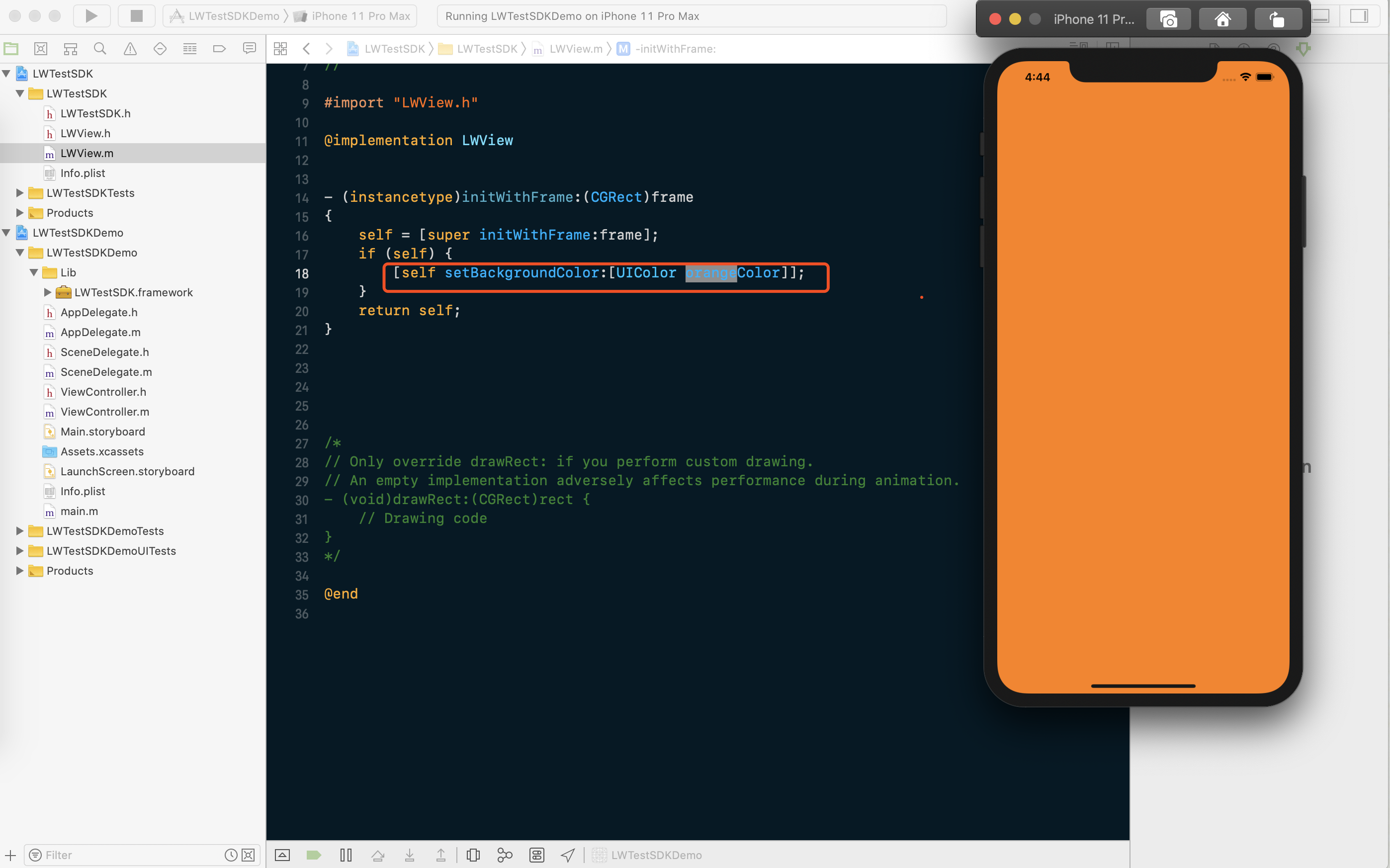Toggle breakpoints activation in debug bar
The height and width of the screenshot is (868, 1390).
click(x=314, y=855)
